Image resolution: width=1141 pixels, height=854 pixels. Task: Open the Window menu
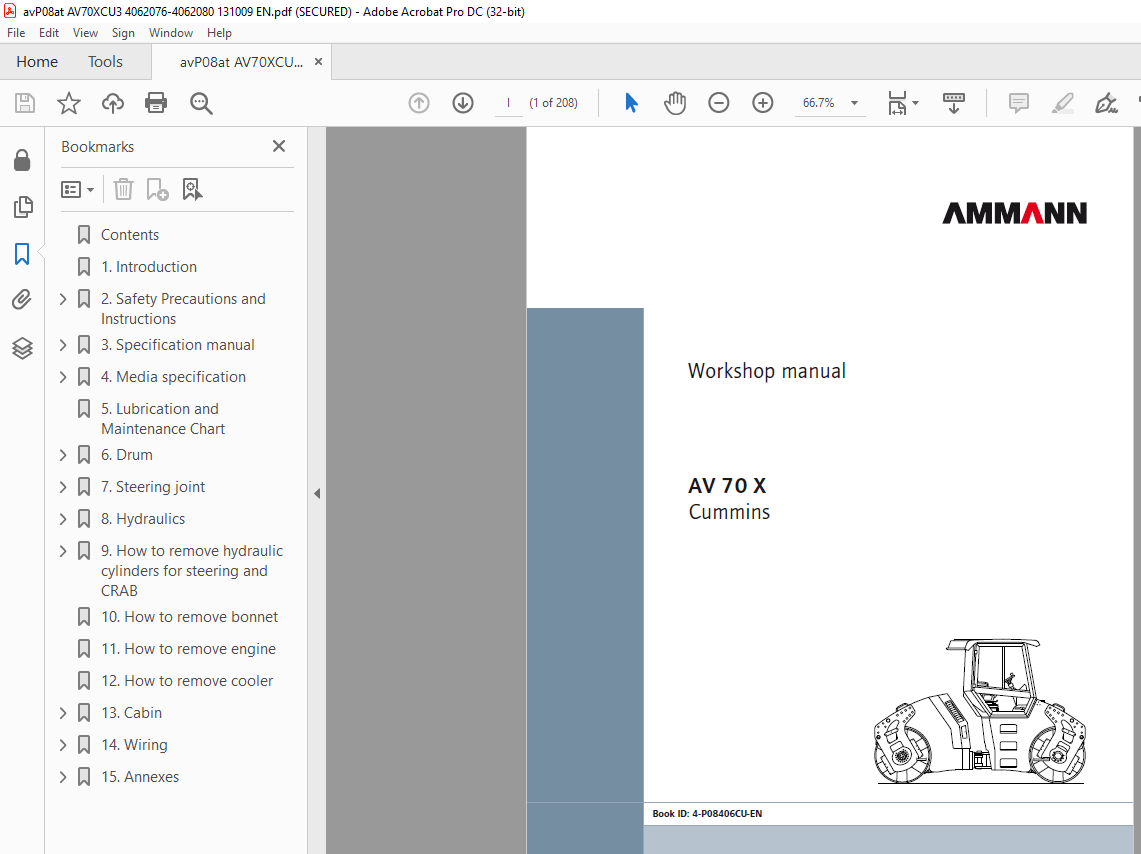pos(170,33)
